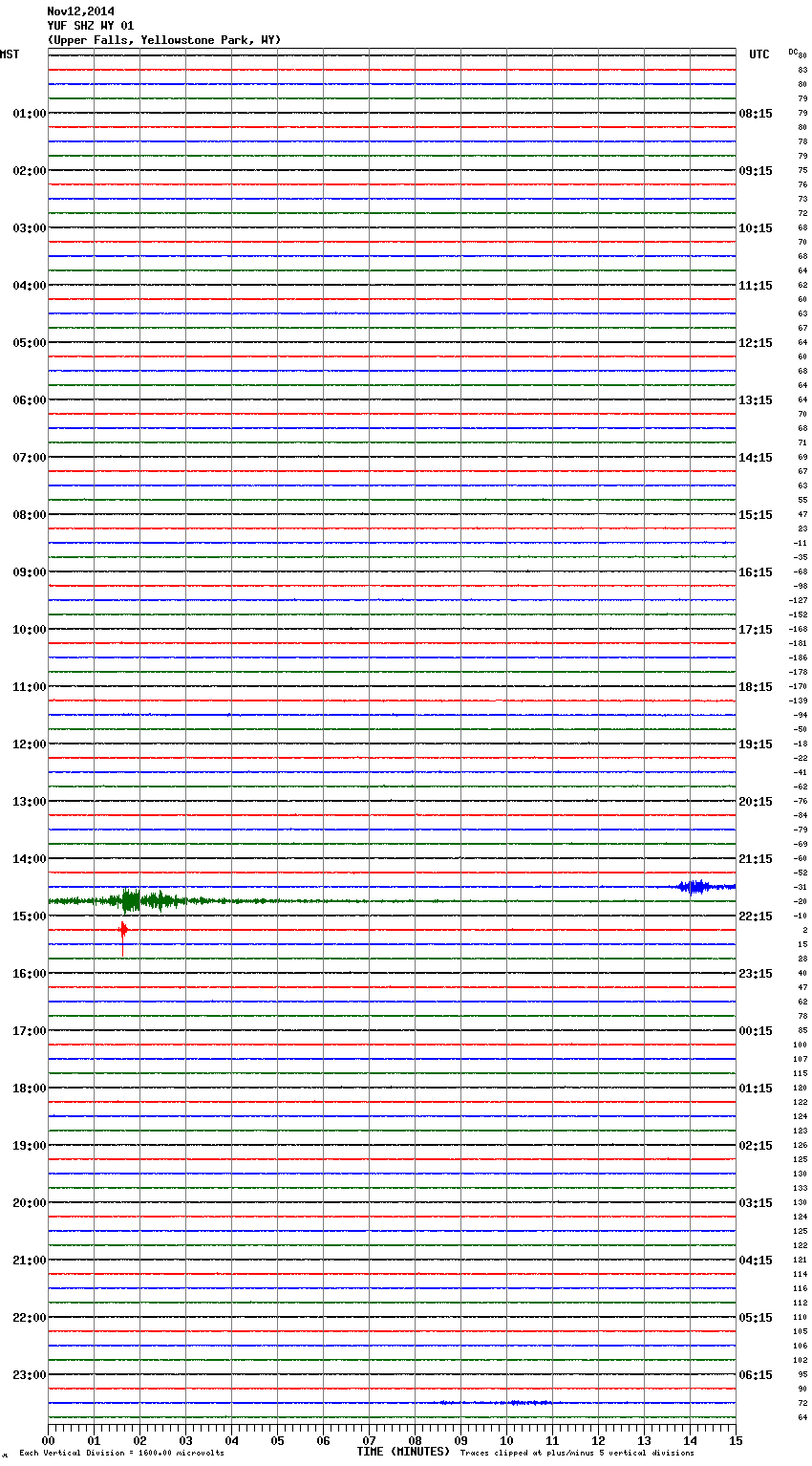Click the 13 minute axis tick label
The height and width of the screenshot is (1466, 812).
pos(644,1440)
